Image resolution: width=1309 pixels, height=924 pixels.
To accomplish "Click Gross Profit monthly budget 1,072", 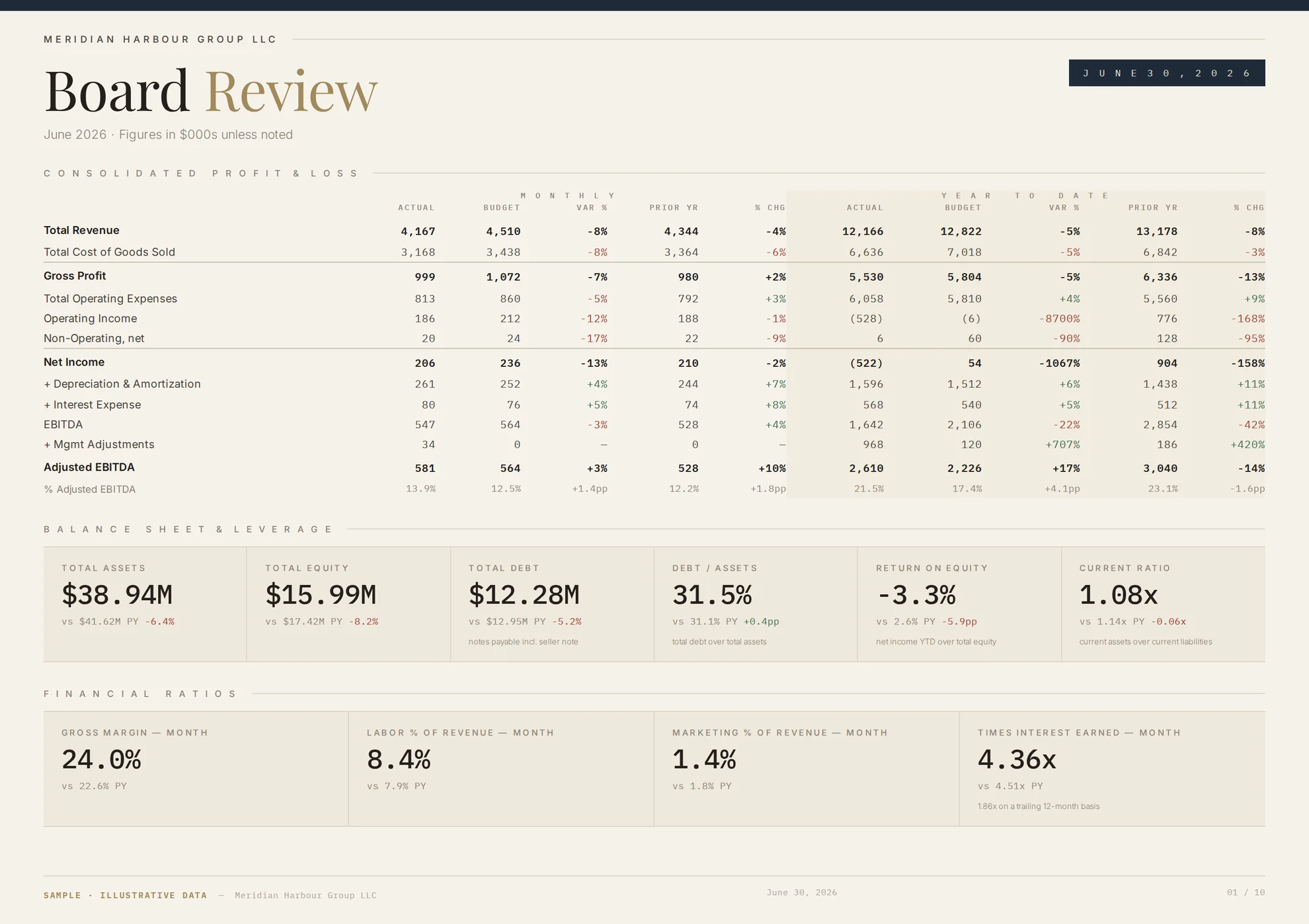I will click(503, 277).
